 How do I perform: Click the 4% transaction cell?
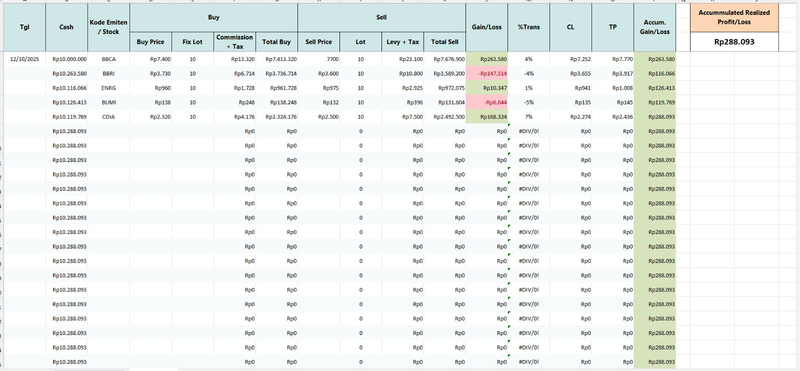click(x=529, y=59)
